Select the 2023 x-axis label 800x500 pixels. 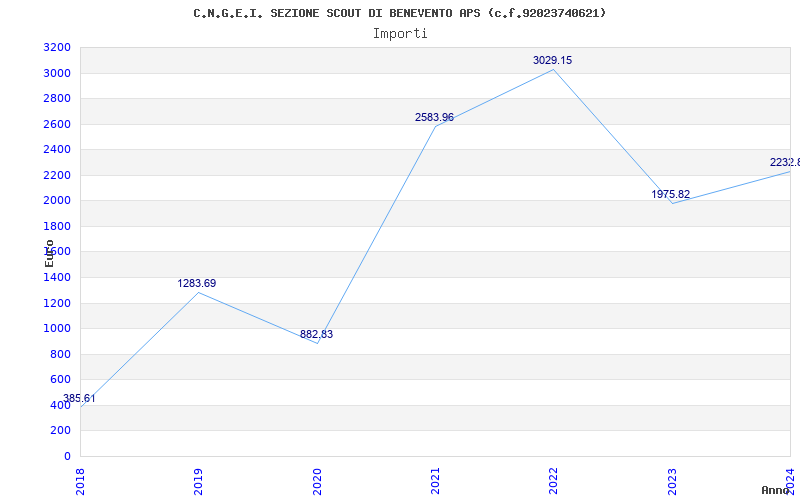[672, 482]
